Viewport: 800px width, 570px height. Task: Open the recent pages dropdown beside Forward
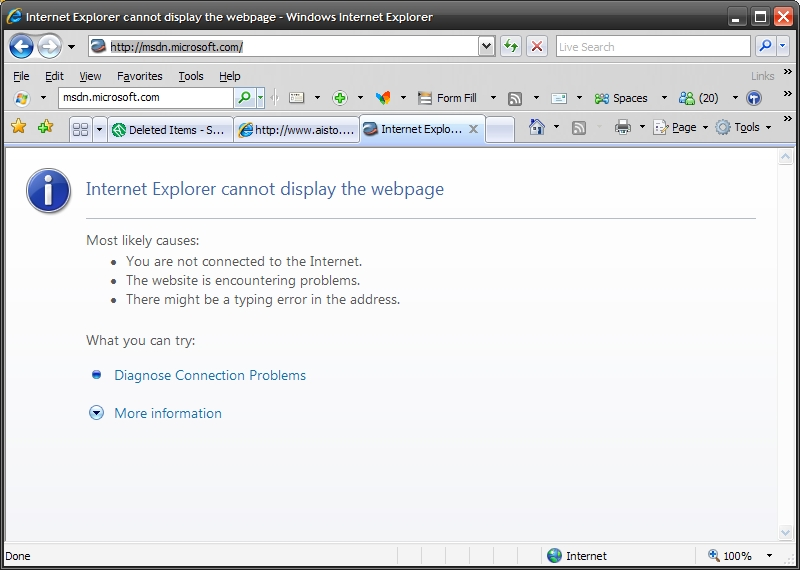tap(71, 47)
